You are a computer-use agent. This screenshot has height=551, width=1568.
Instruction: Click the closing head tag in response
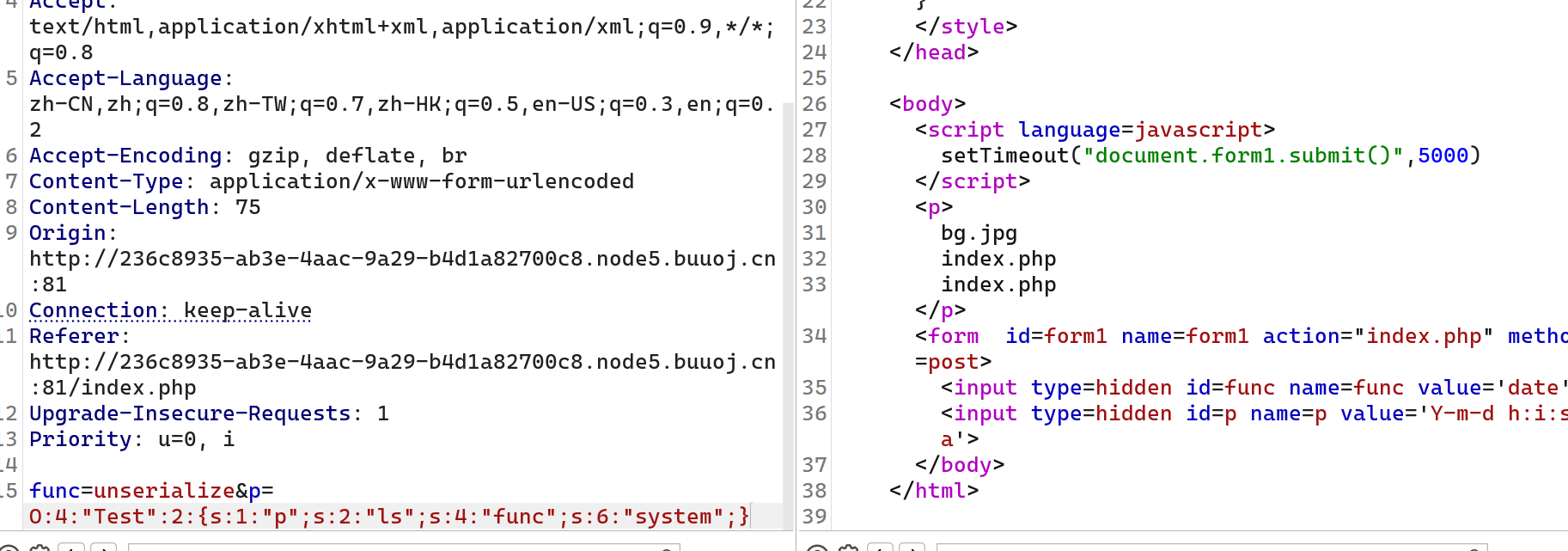934,52
